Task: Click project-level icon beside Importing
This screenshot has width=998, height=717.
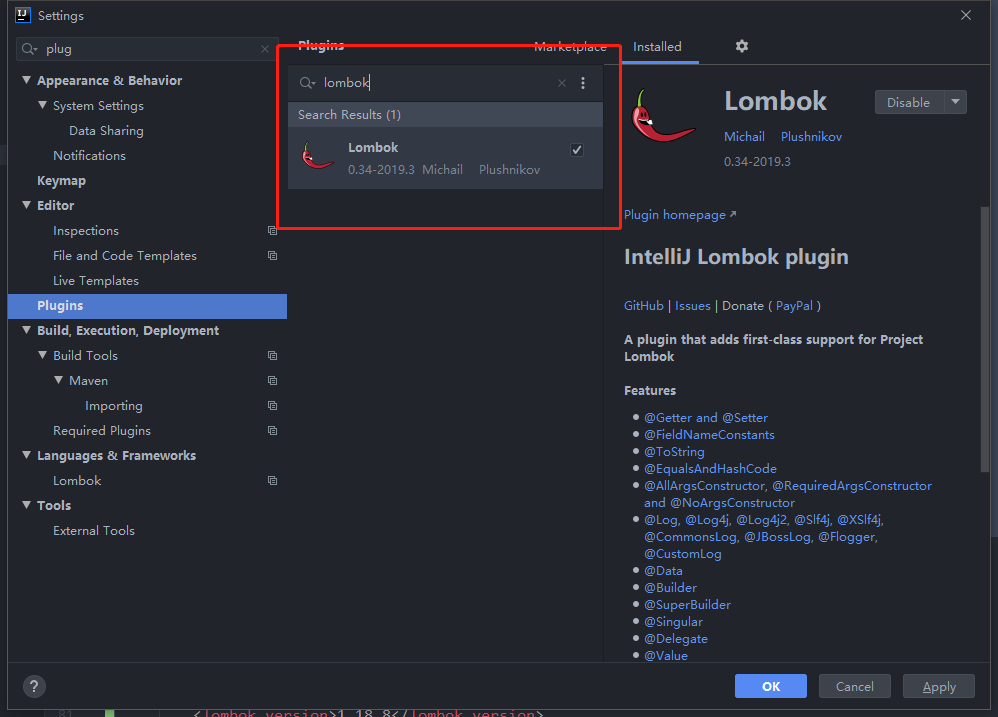Action: [x=272, y=405]
